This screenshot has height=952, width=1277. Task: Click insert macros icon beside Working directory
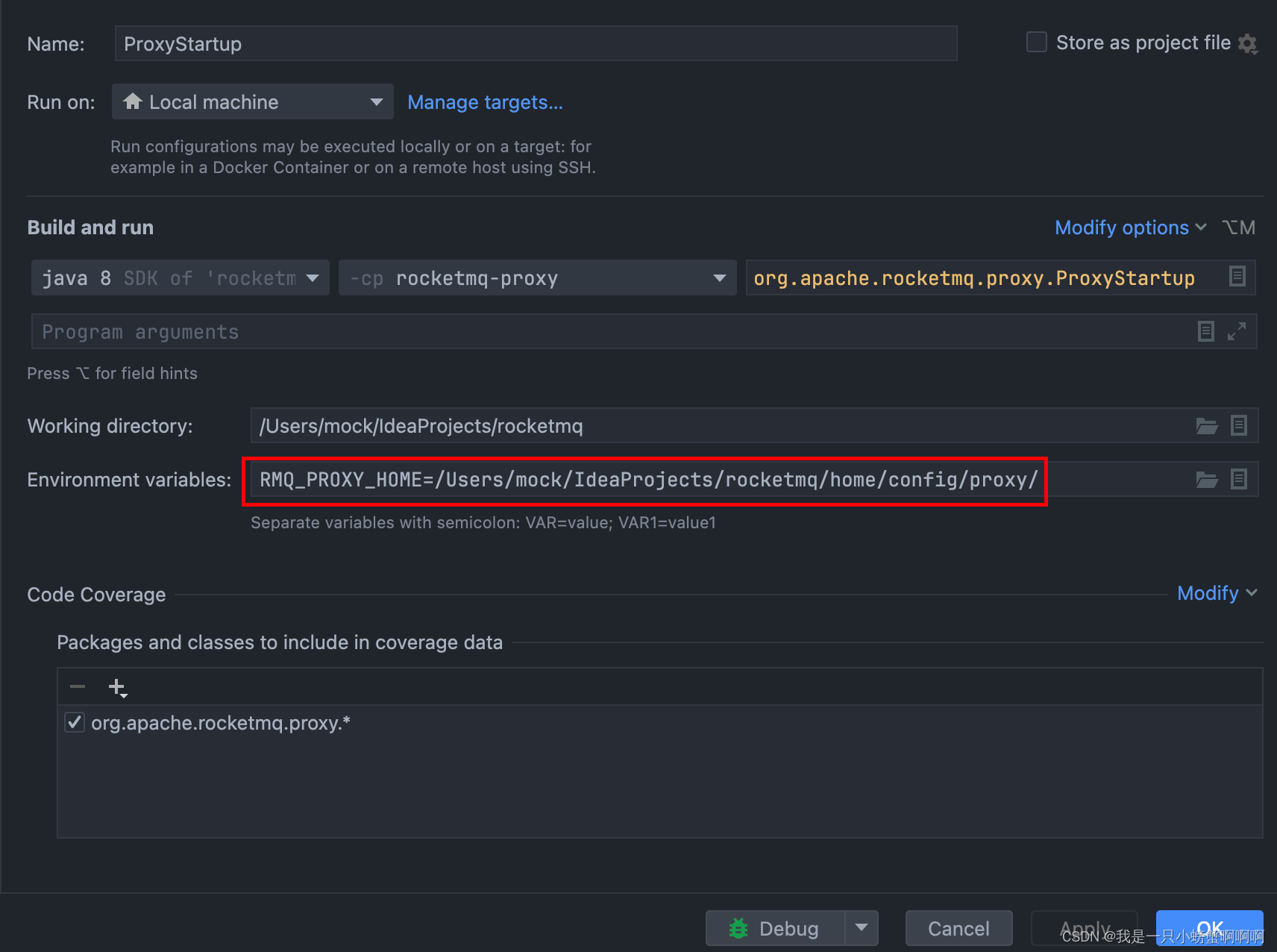click(x=1239, y=425)
